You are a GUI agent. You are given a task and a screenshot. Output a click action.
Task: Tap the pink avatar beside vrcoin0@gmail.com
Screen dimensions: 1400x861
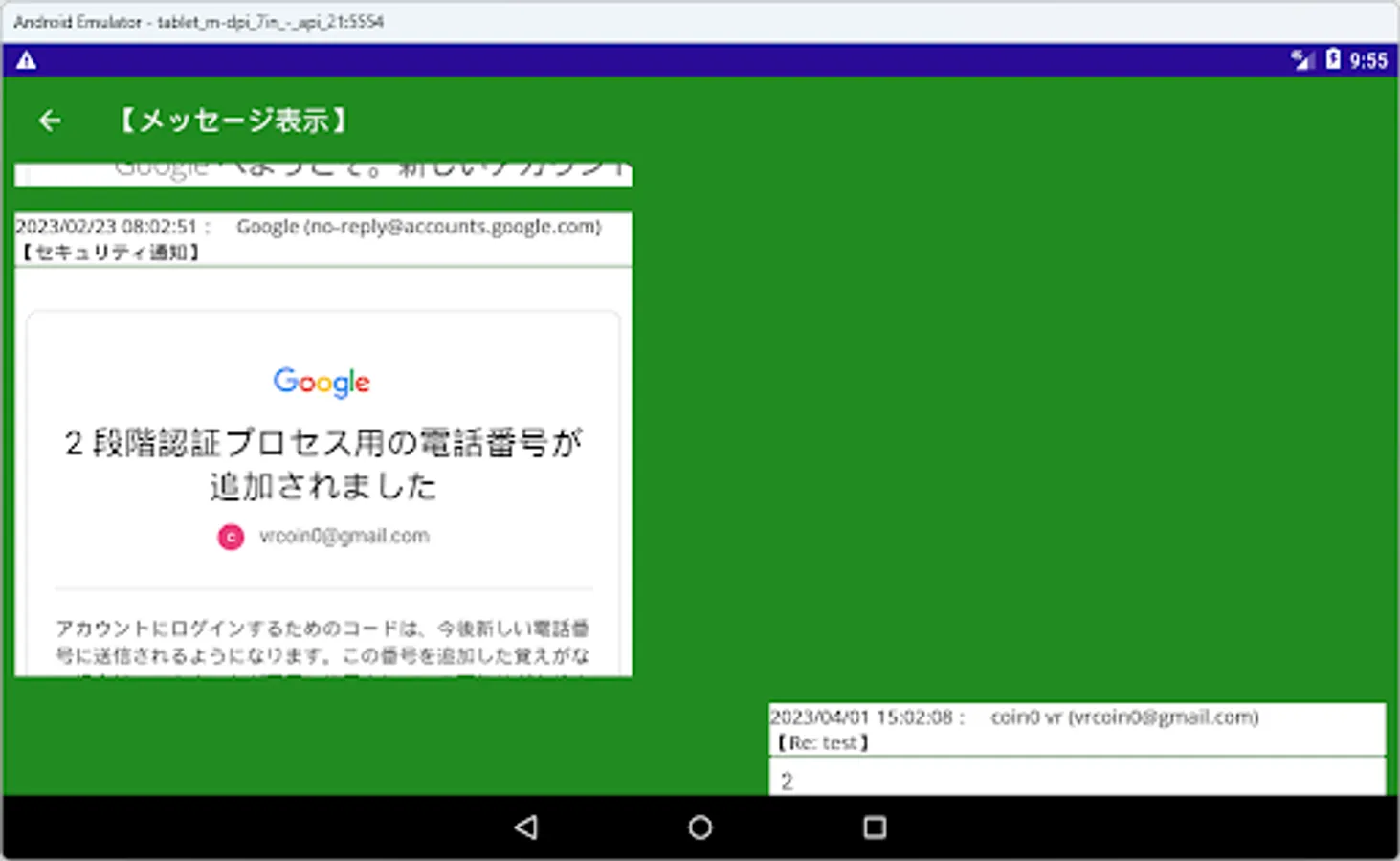231,537
